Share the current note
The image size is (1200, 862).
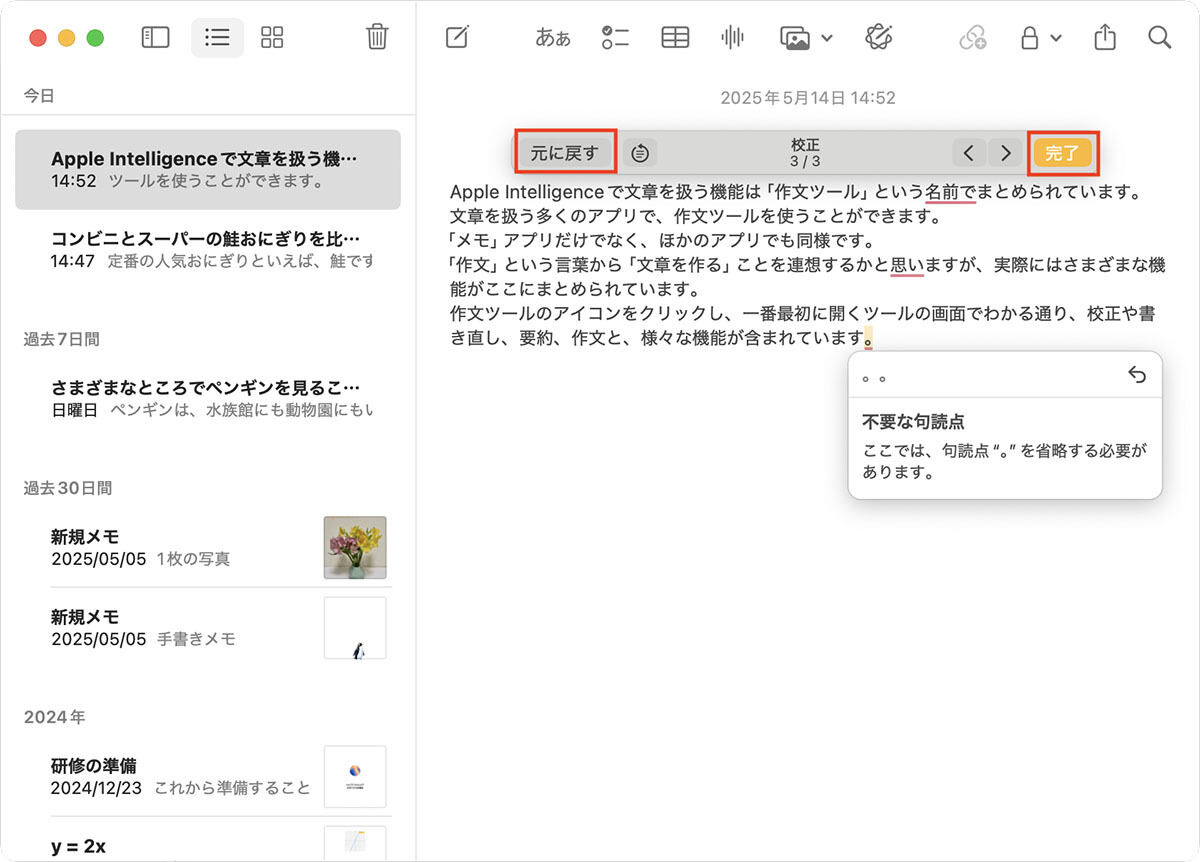click(1105, 38)
